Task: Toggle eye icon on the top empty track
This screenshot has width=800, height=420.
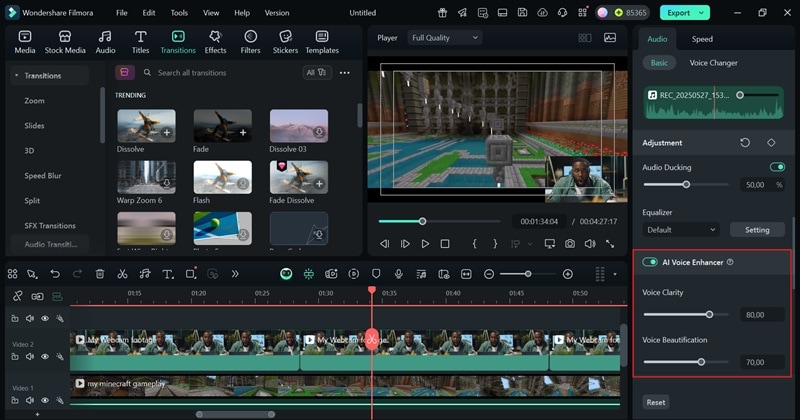Action: click(x=45, y=318)
